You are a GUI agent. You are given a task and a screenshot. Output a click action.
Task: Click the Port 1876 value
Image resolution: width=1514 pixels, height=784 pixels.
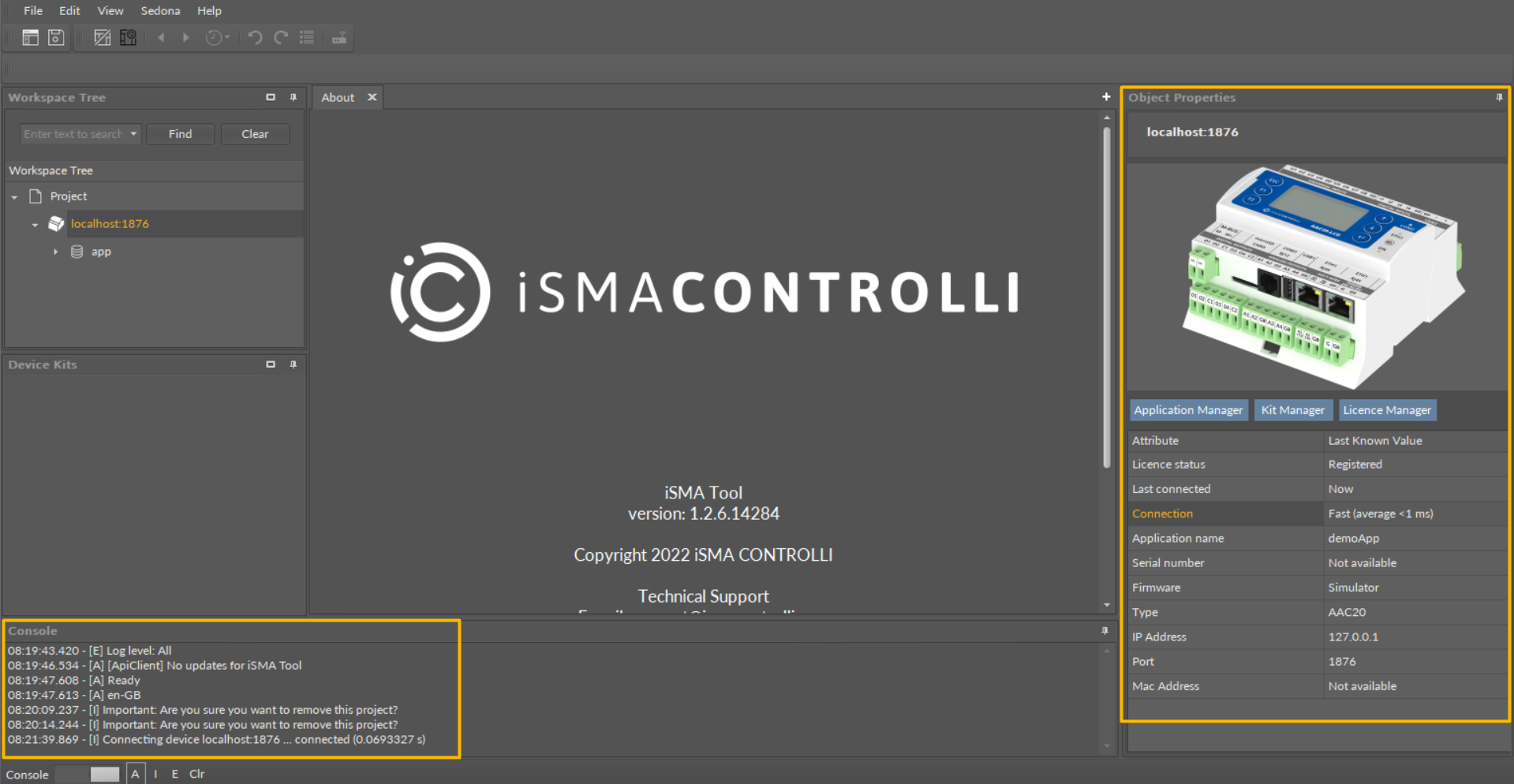1341,662
